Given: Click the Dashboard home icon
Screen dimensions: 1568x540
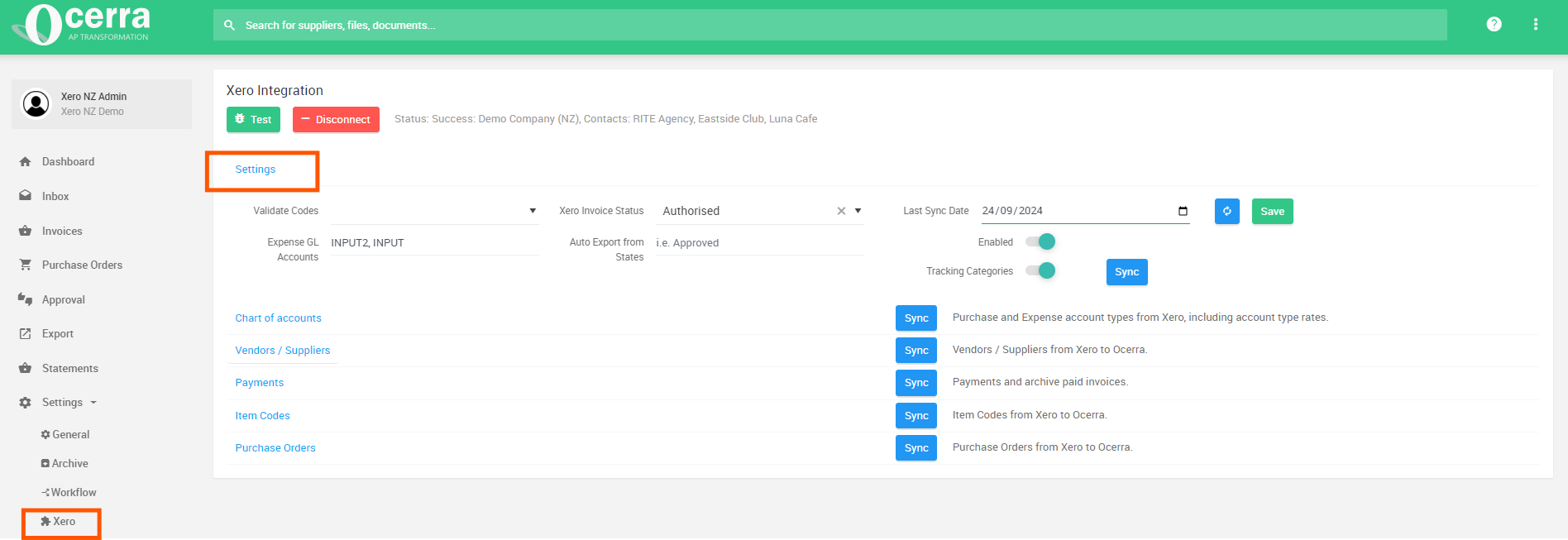Looking at the screenshot, I should pos(25,162).
